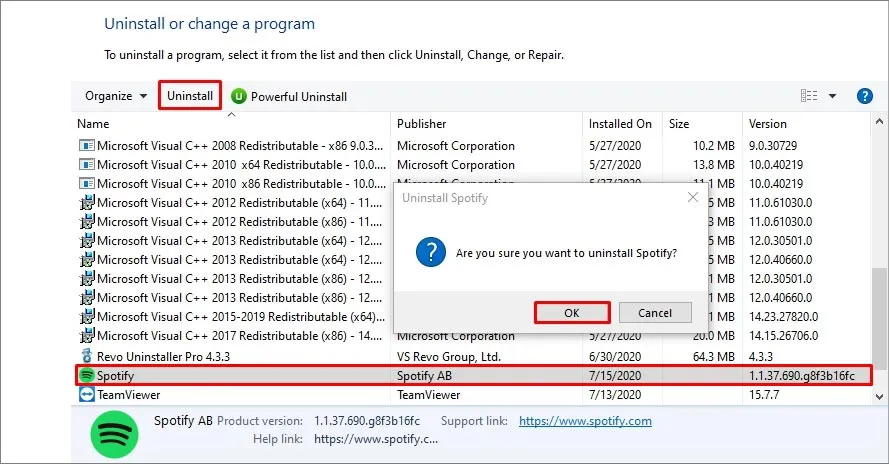Click the 10.2 MB size cell
Image resolution: width=889 pixels, height=464 pixels.
(713, 146)
